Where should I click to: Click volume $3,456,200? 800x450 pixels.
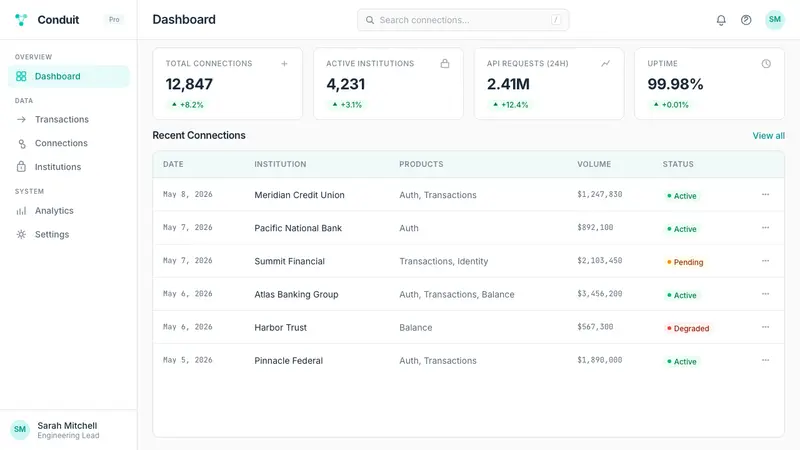(599, 294)
